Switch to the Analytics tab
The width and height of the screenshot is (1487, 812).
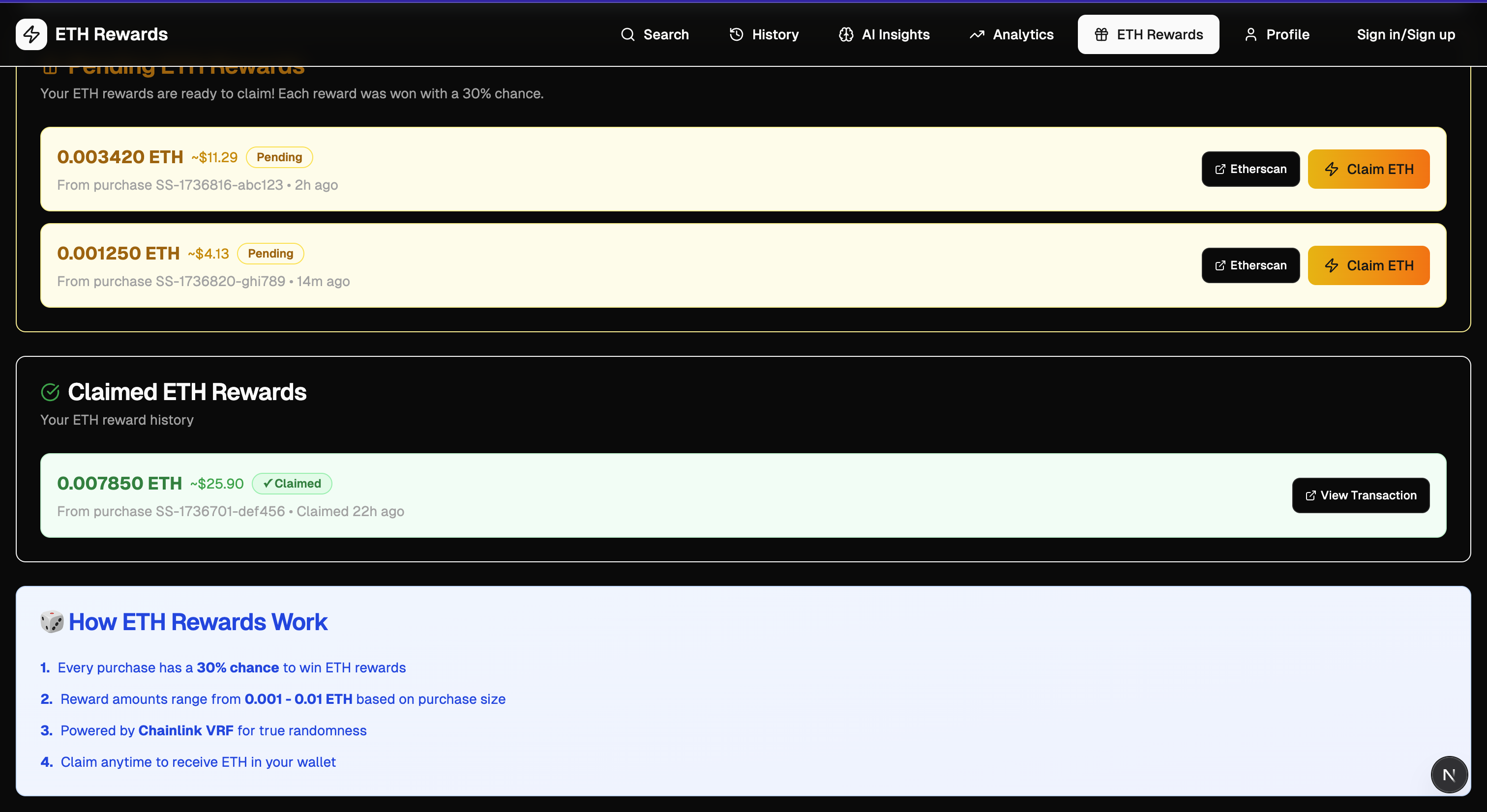click(1011, 34)
